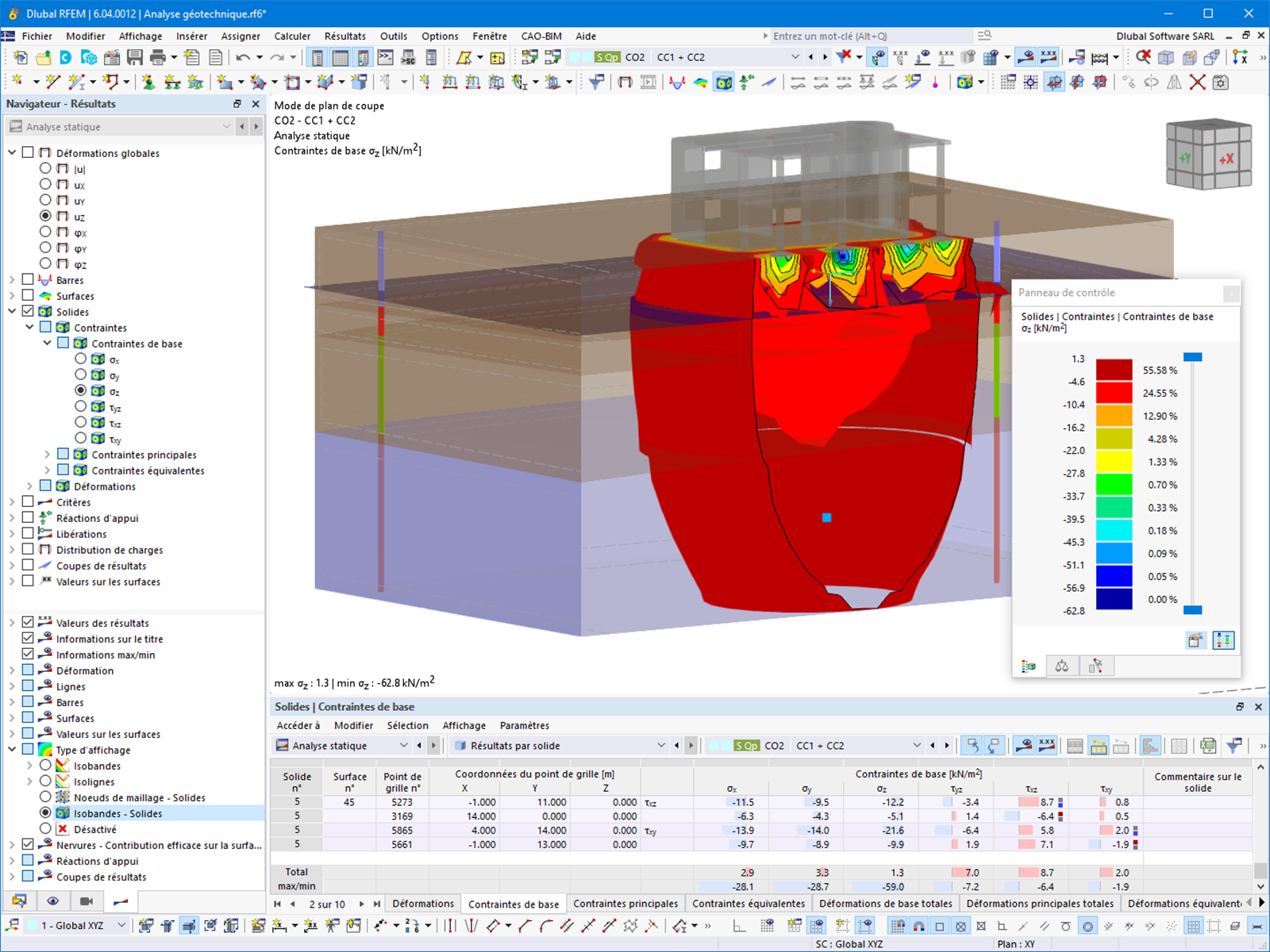Open the Navigator camera tab
This screenshot has width=1270, height=952.
pyautogui.click(x=87, y=901)
